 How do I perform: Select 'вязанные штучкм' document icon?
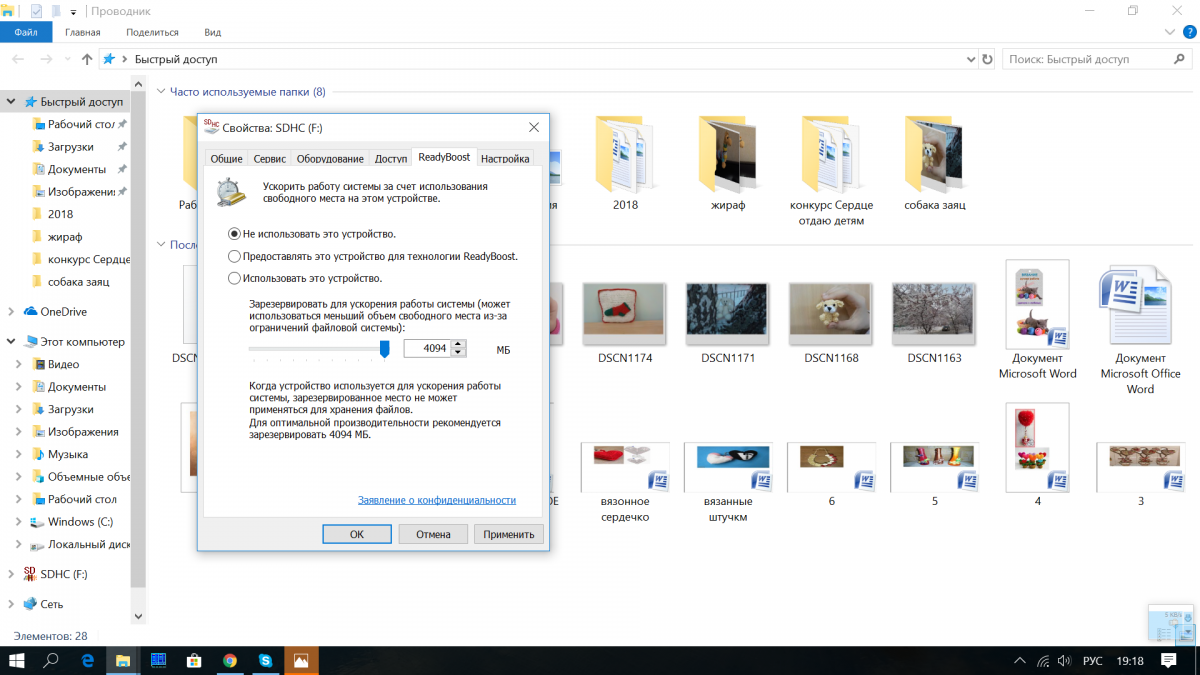coord(728,466)
